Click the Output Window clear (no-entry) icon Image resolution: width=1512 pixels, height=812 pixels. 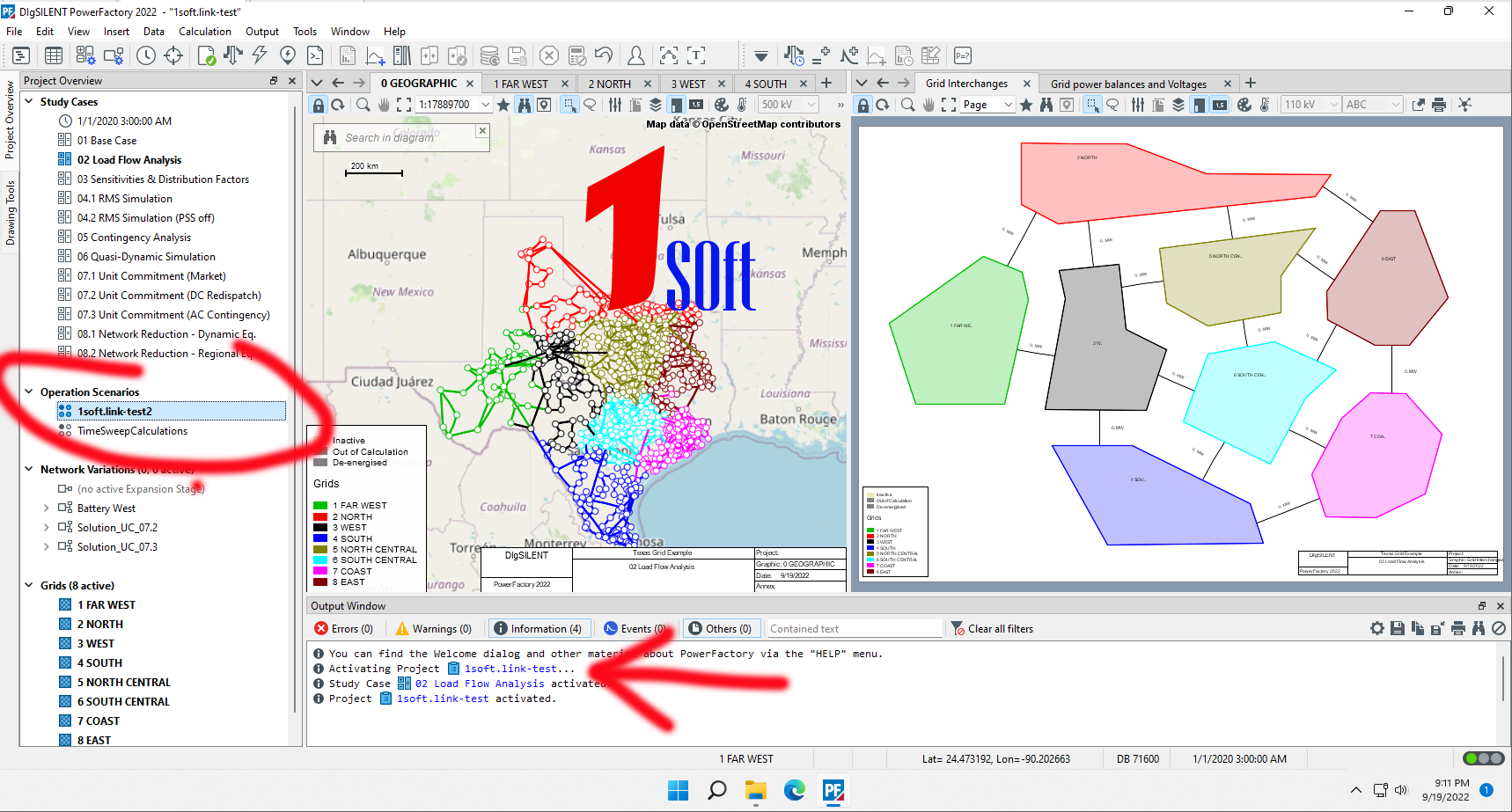coord(1499,628)
